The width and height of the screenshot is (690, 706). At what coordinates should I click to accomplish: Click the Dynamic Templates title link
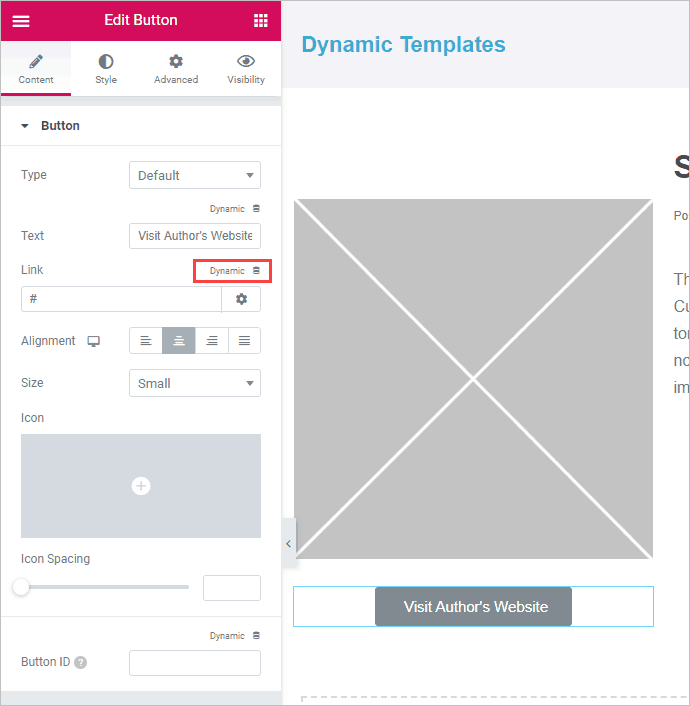tap(403, 44)
